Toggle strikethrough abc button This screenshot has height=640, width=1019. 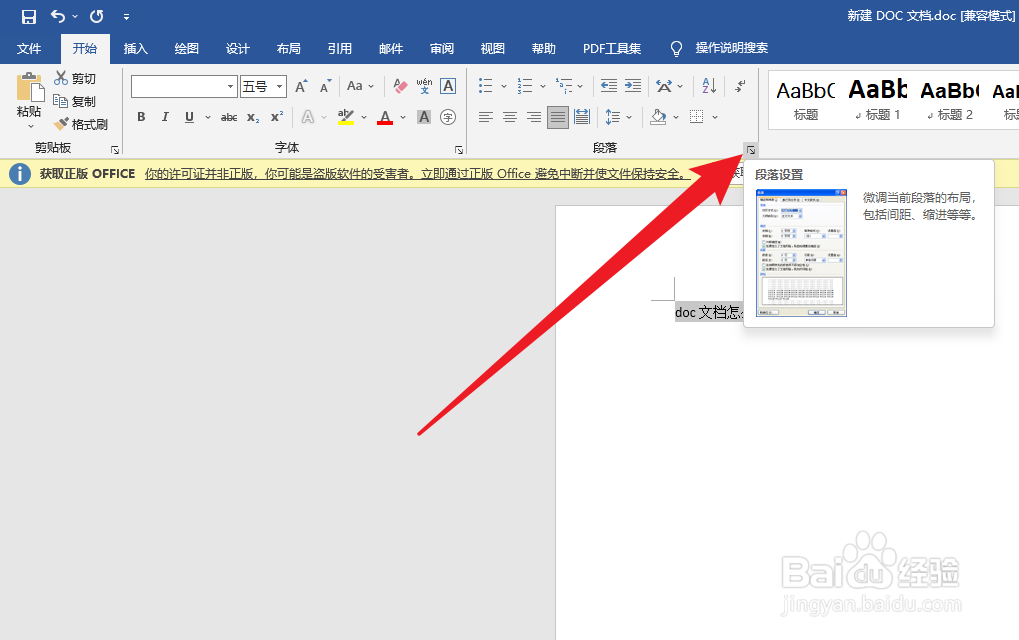coord(229,118)
